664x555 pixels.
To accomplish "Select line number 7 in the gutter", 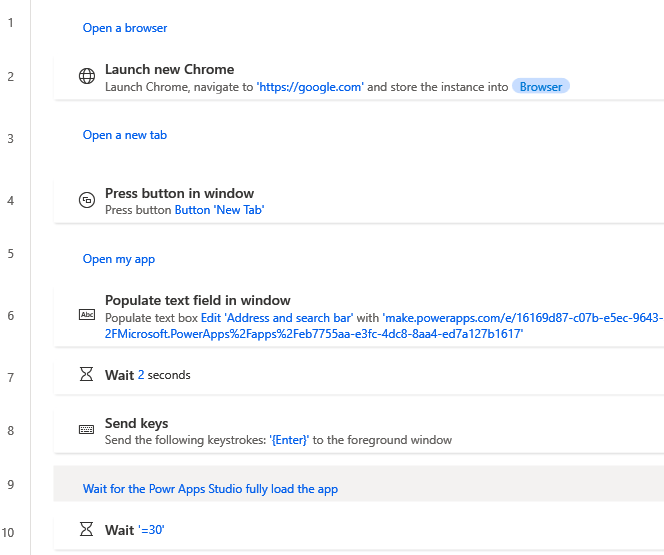I will [11, 378].
